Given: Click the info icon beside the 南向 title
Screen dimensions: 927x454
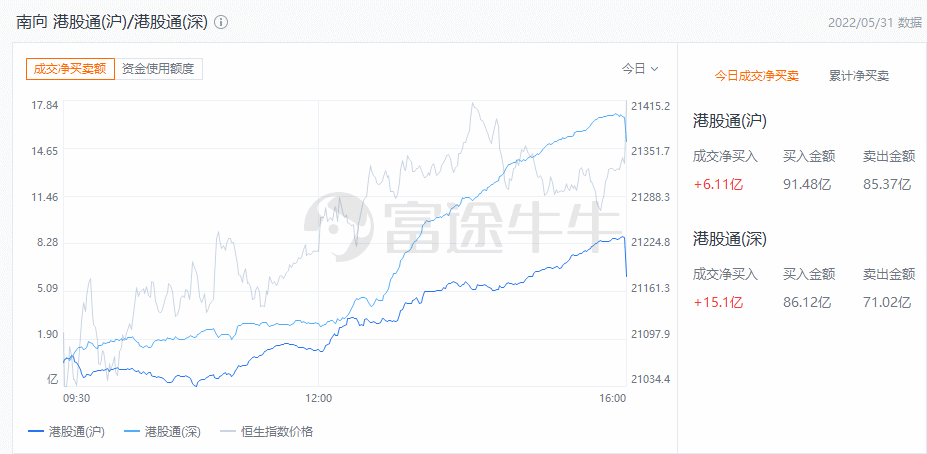Looking at the screenshot, I should 221,22.
